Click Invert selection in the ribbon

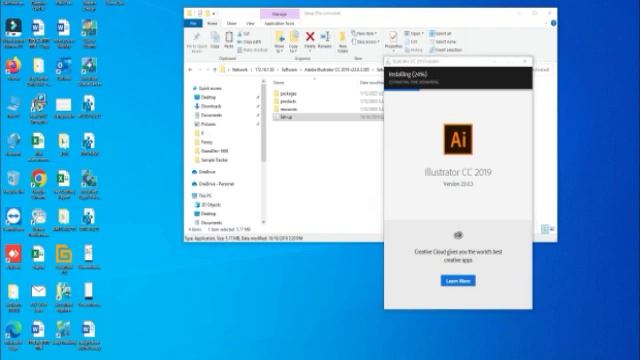445,50
